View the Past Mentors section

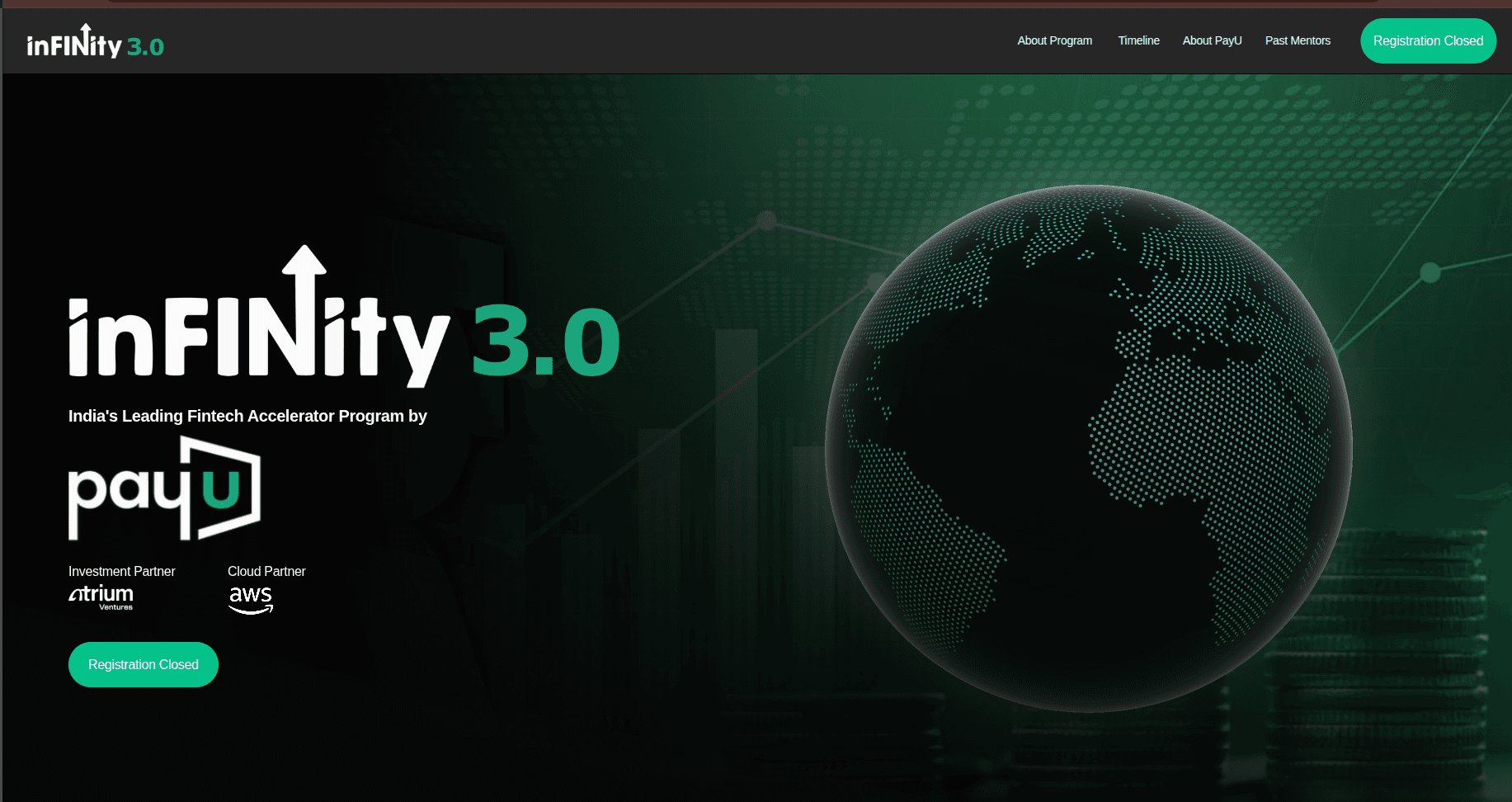(x=1298, y=40)
